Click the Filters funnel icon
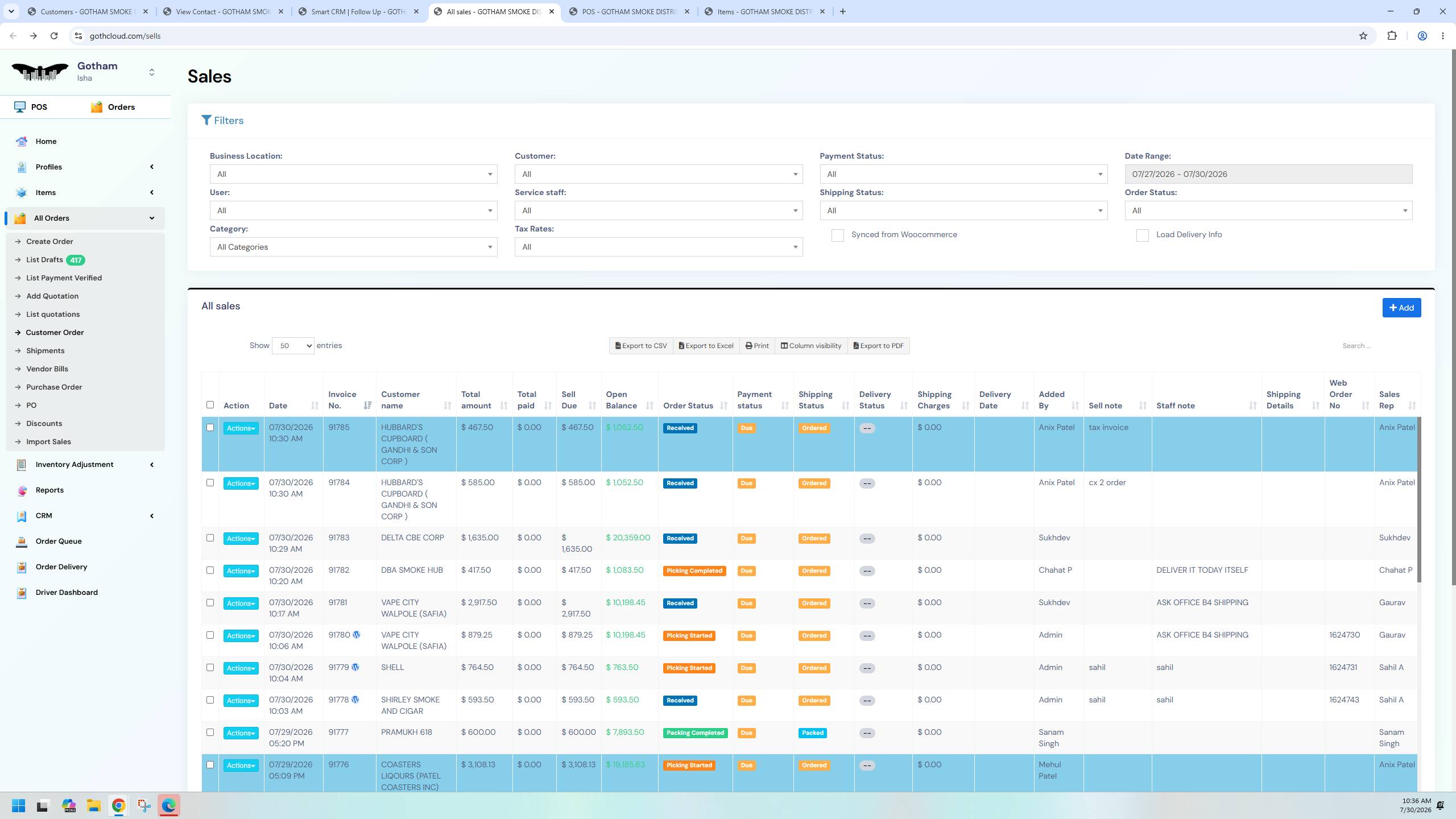This screenshot has height=819, width=1456. [206, 121]
